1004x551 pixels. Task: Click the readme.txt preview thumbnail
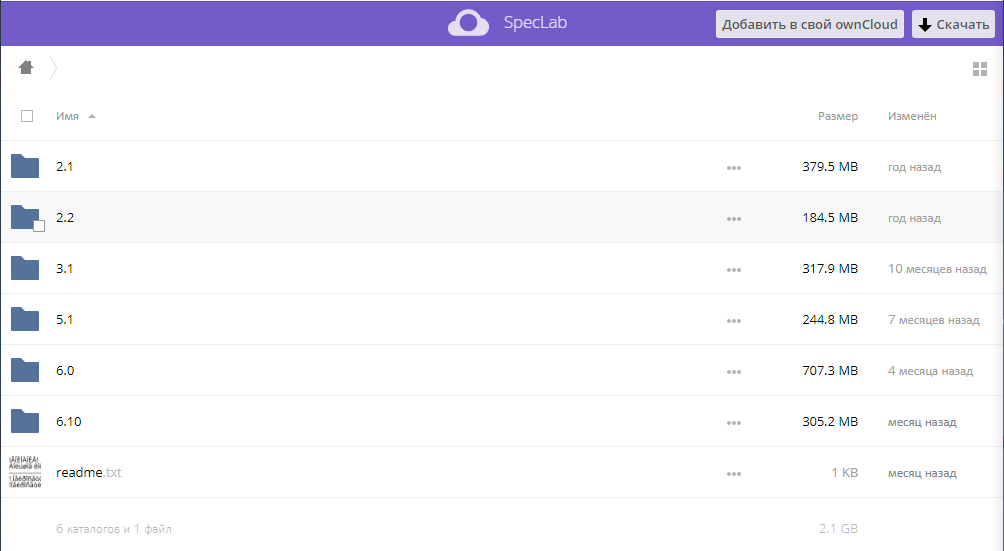click(25, 472)
